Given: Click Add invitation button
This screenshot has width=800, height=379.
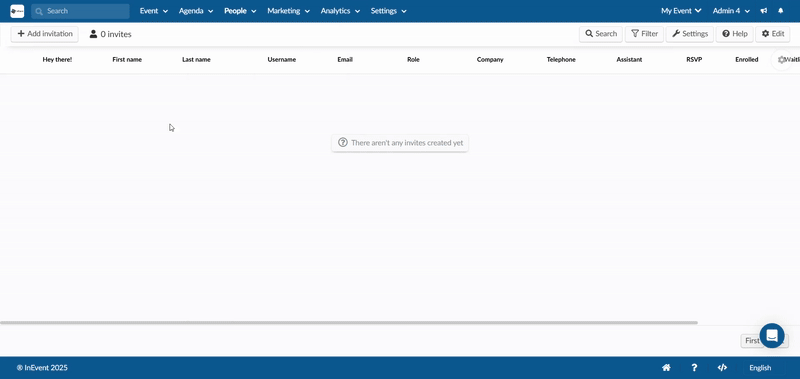Looking at the screenshot, I should point(45,34).
